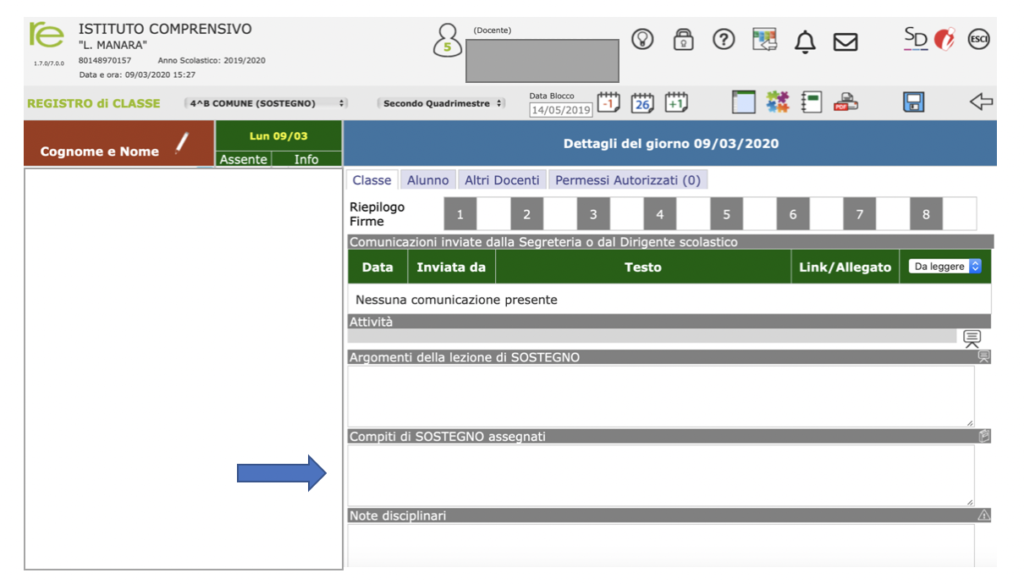The image size is (1024, 584).
Task: Save with the floppy disk icon
Action: pos(914,102)
